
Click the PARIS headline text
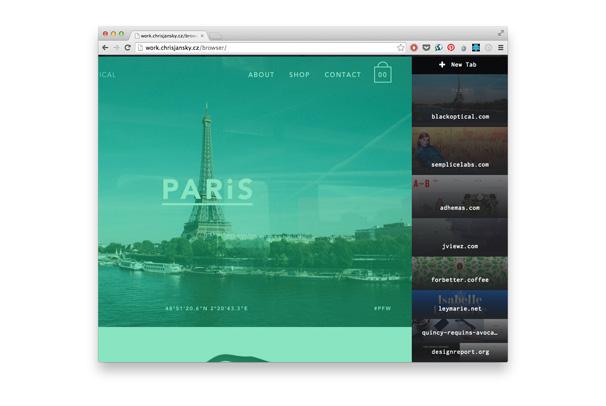208,189
